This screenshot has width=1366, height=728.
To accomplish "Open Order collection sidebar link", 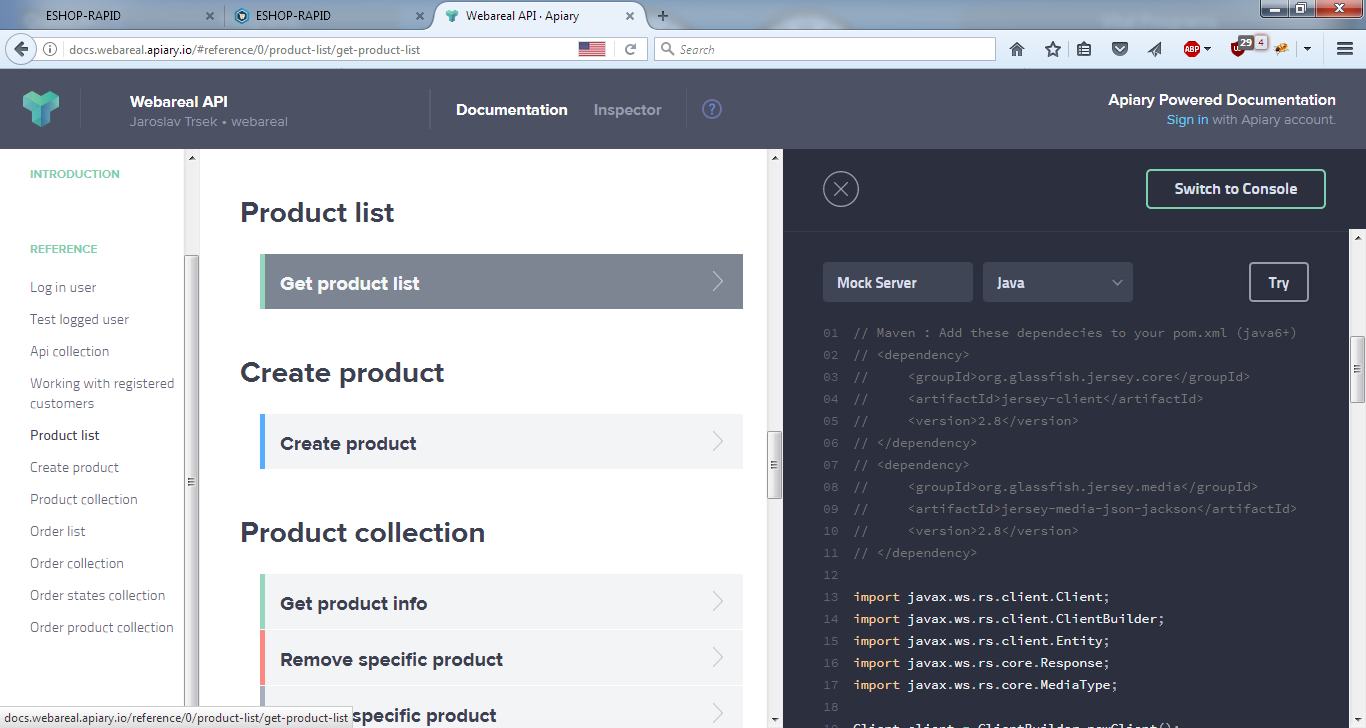I will pyautogui.click(x=77, y=563).
